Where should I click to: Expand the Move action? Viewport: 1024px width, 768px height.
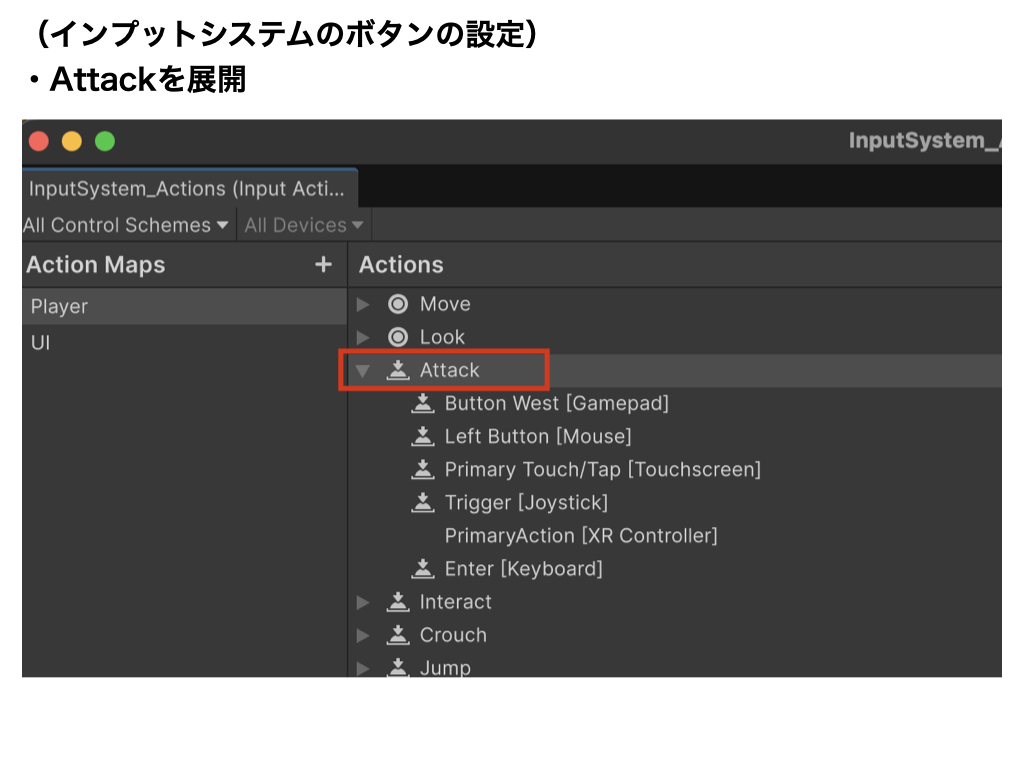tap(363, 304)
